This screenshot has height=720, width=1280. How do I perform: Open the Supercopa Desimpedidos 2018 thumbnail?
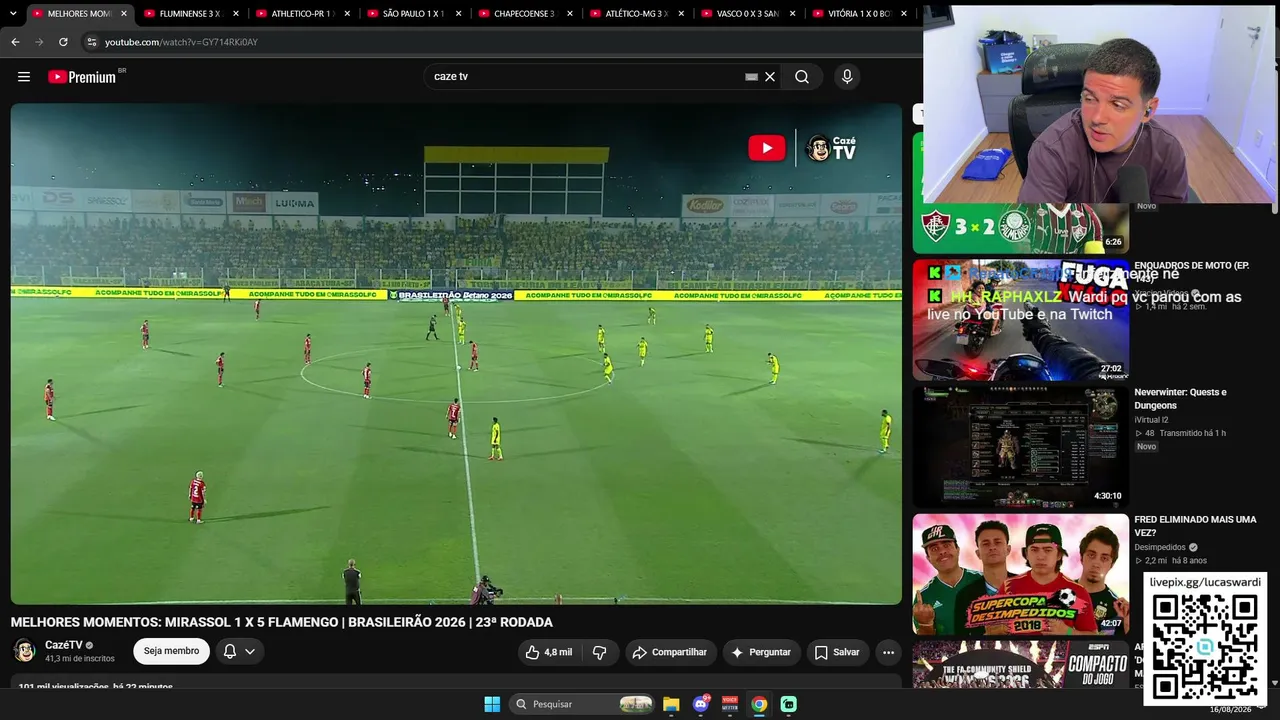pos(1020,574)
